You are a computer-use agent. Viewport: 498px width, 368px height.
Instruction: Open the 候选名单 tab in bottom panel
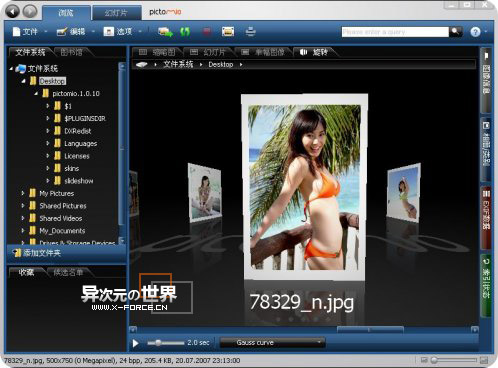[x=68, y=273]
